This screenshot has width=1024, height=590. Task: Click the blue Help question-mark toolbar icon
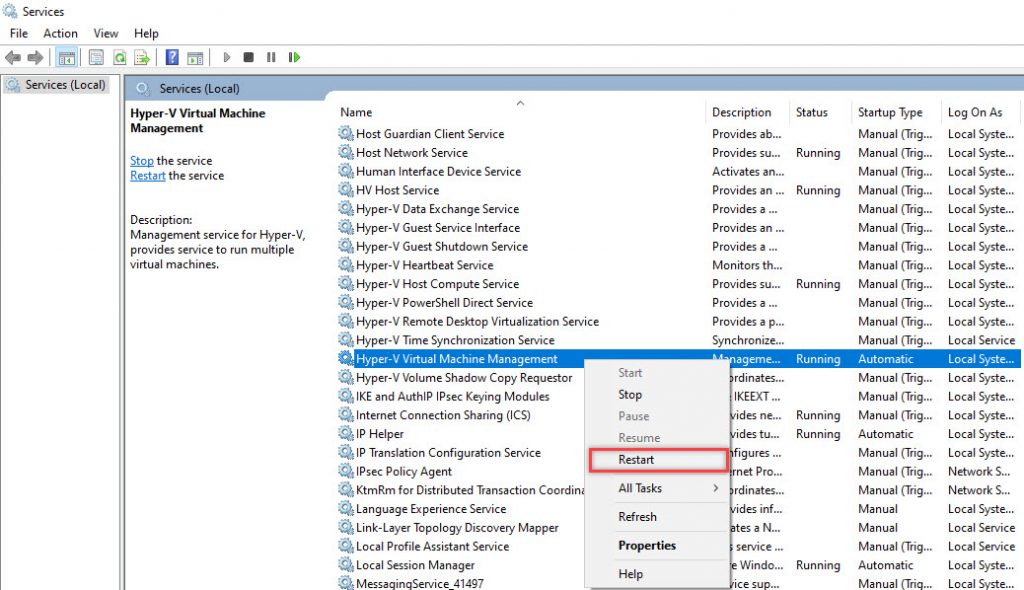coord(172,57)
